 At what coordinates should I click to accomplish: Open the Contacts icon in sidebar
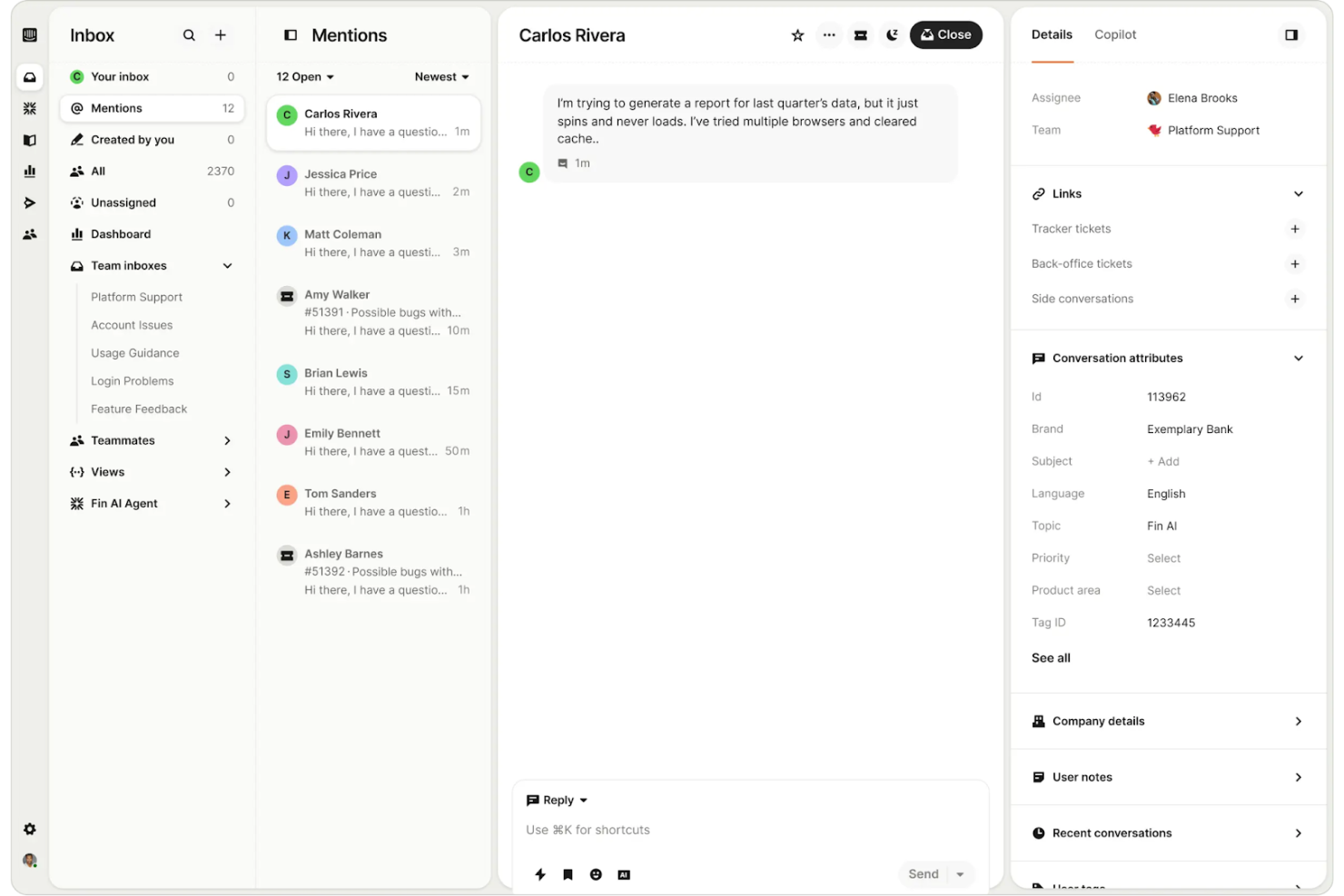pyautogui.click(x=29, y=233)
